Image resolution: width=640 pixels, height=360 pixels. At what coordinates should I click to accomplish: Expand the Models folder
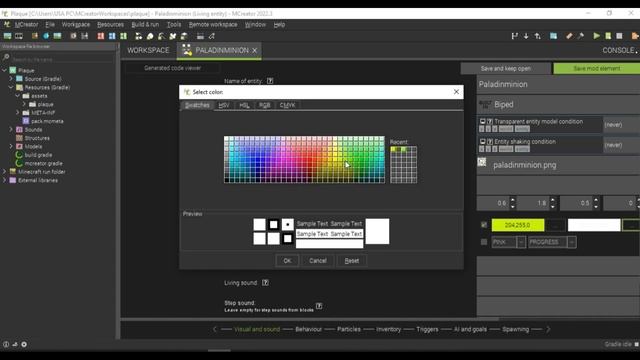(x=11, y=146)
